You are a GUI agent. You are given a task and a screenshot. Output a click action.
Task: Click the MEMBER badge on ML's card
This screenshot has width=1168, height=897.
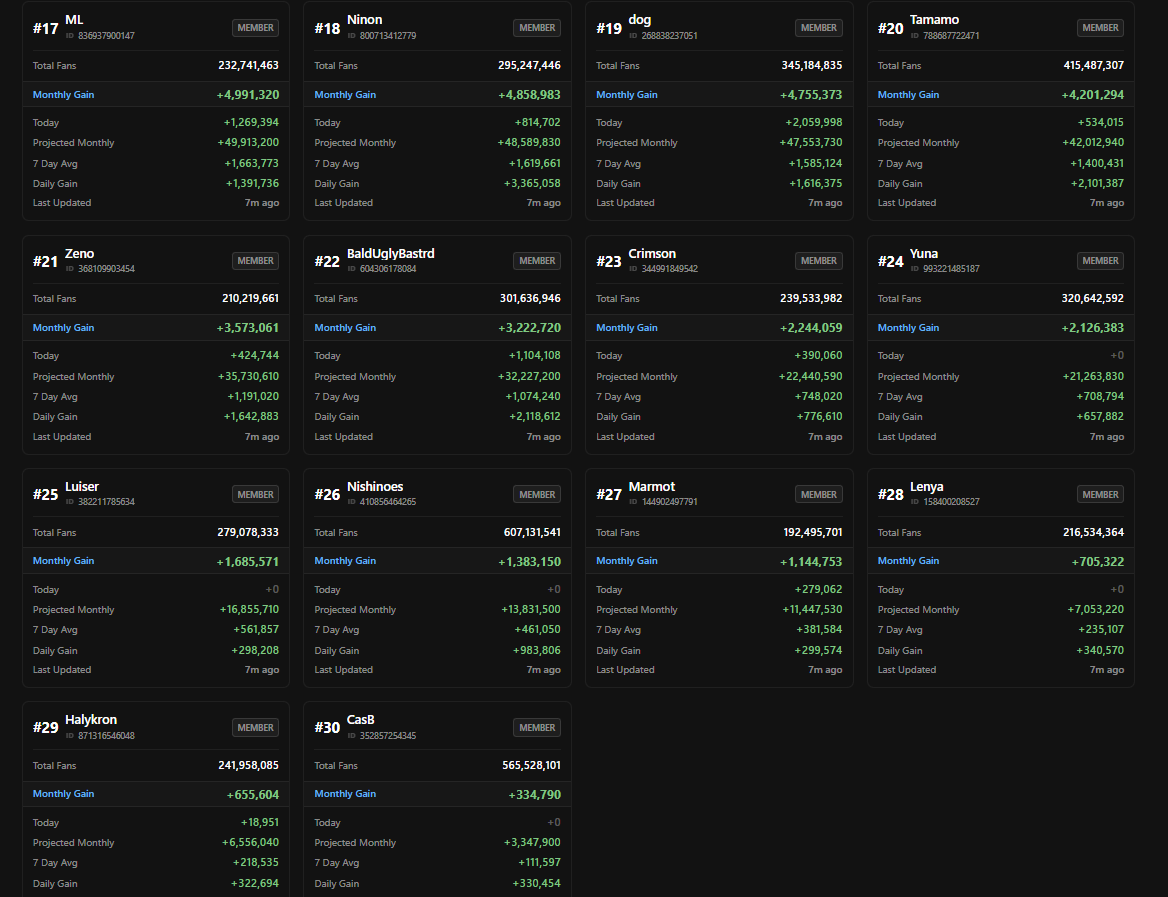pos(256,28)
